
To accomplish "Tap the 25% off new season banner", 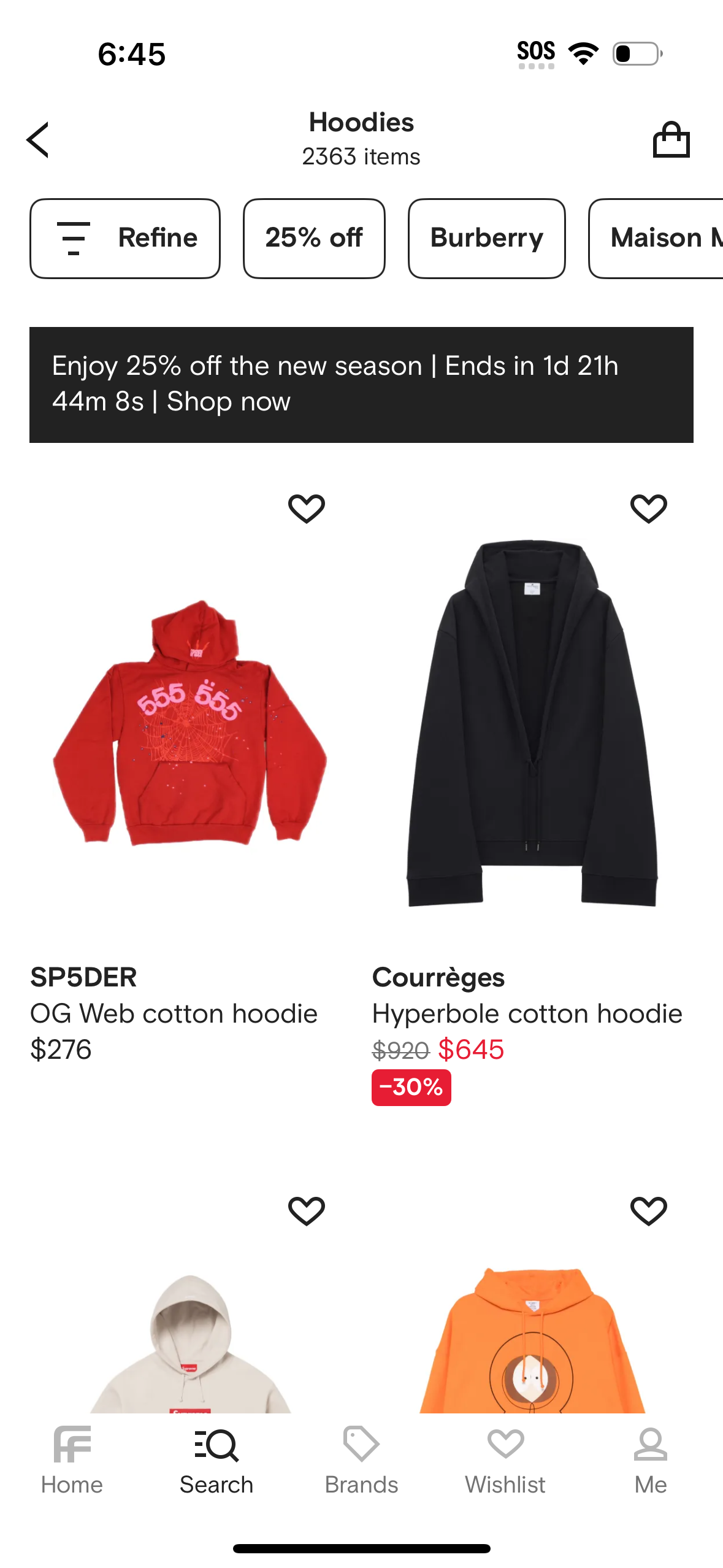I will coord(361,385).
